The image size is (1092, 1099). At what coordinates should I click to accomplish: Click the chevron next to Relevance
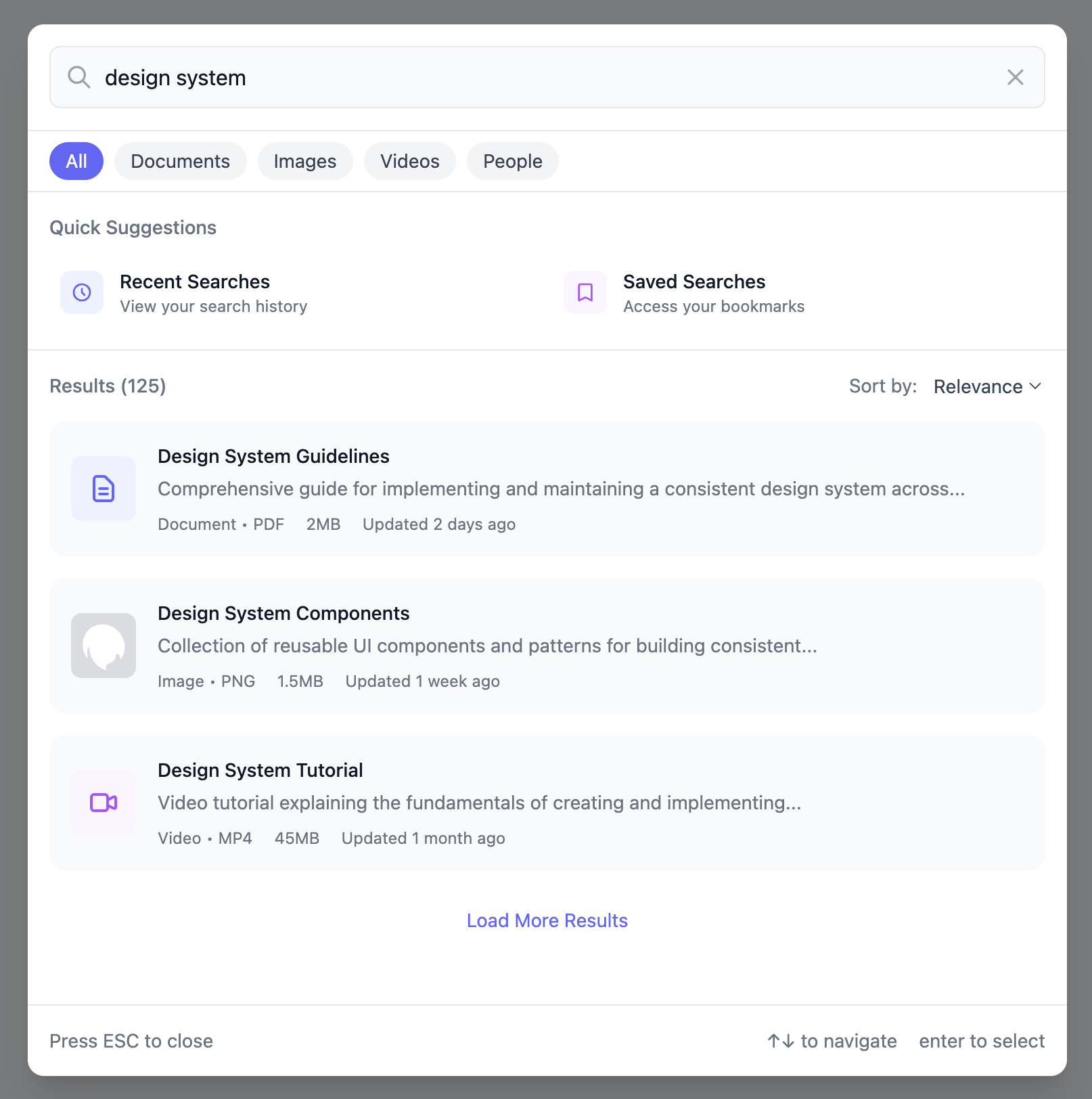pos(1035,386)
